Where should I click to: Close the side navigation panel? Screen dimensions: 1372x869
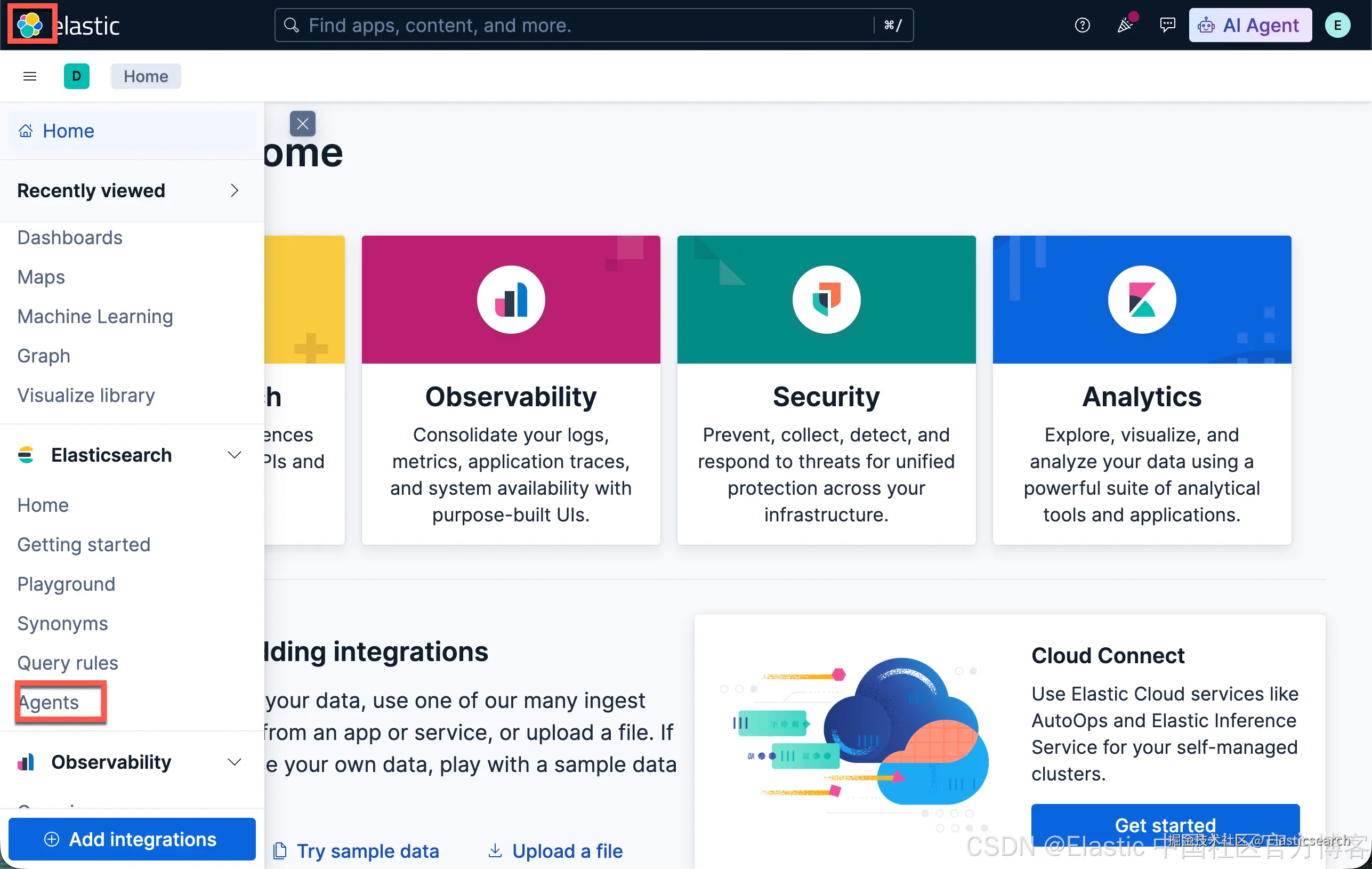tap(303, 124)
